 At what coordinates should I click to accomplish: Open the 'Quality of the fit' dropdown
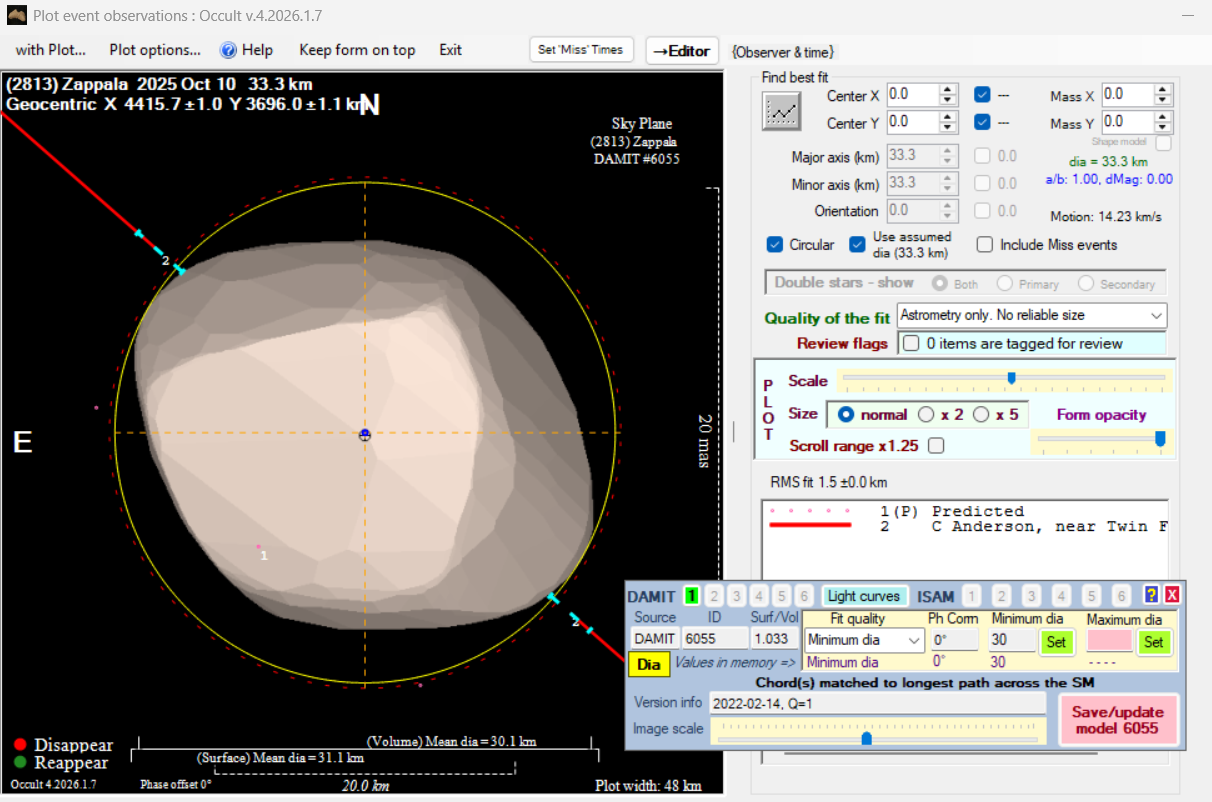[x=1032, y=315]
